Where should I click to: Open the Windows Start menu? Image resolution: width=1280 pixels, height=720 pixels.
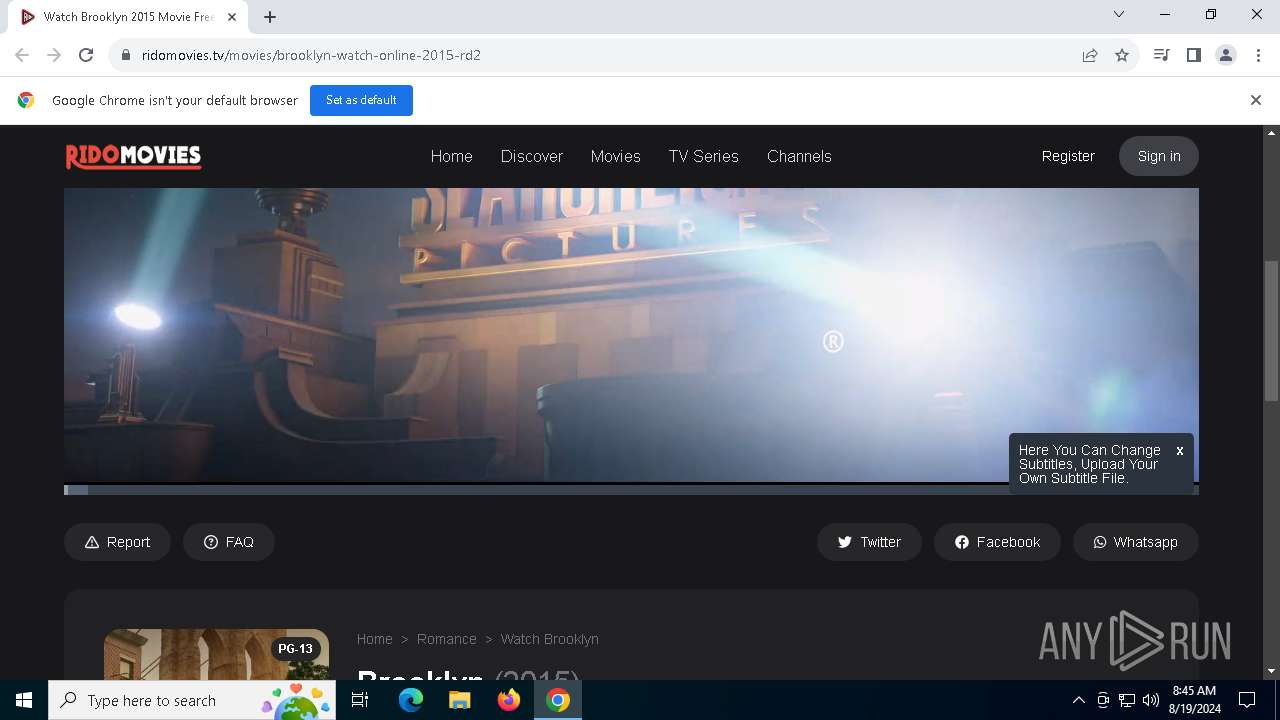pyautogui.click(x=24, y=700)
